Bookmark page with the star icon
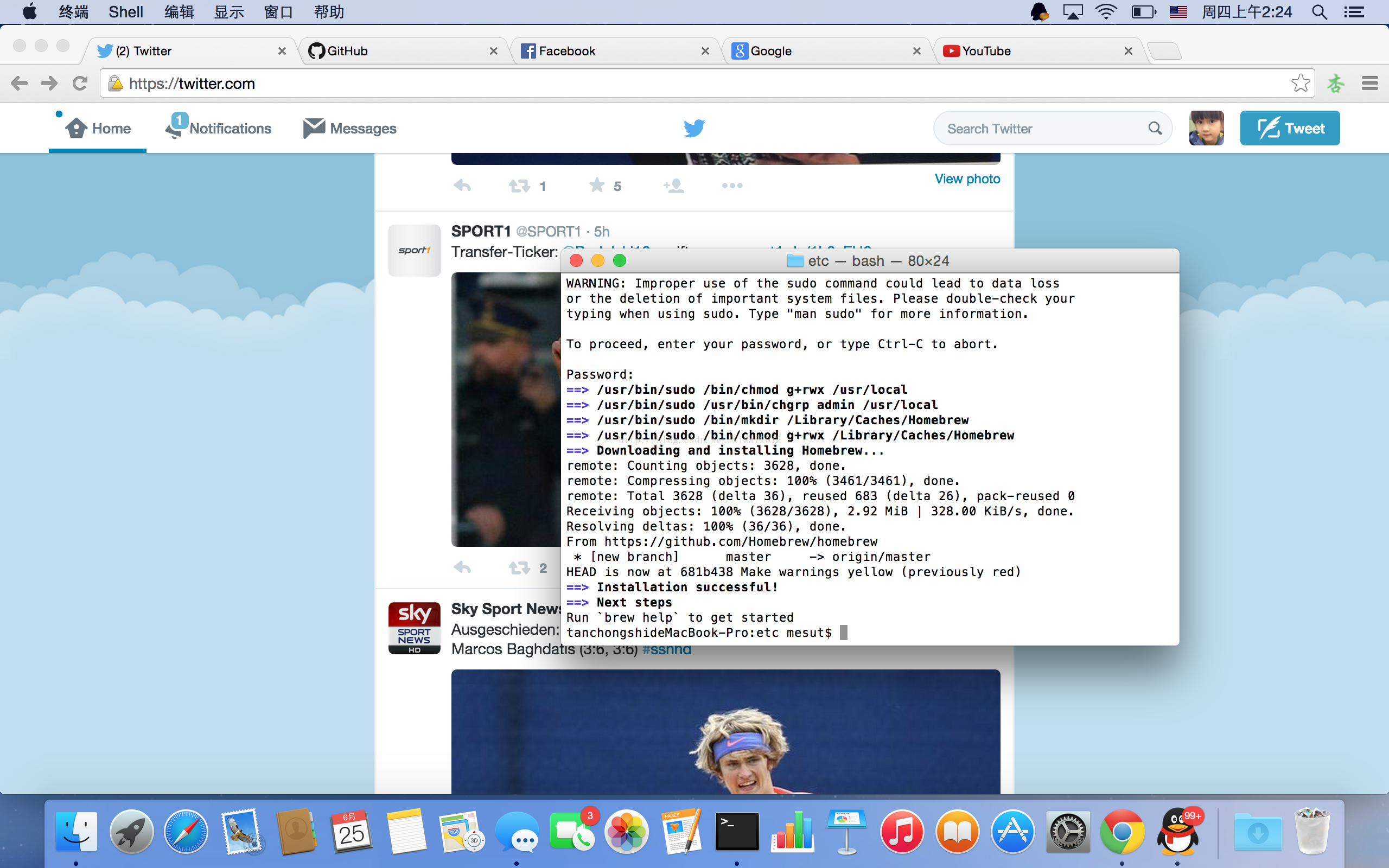The width and height of the screenshot is (1389, 868). coord(1301,83)
